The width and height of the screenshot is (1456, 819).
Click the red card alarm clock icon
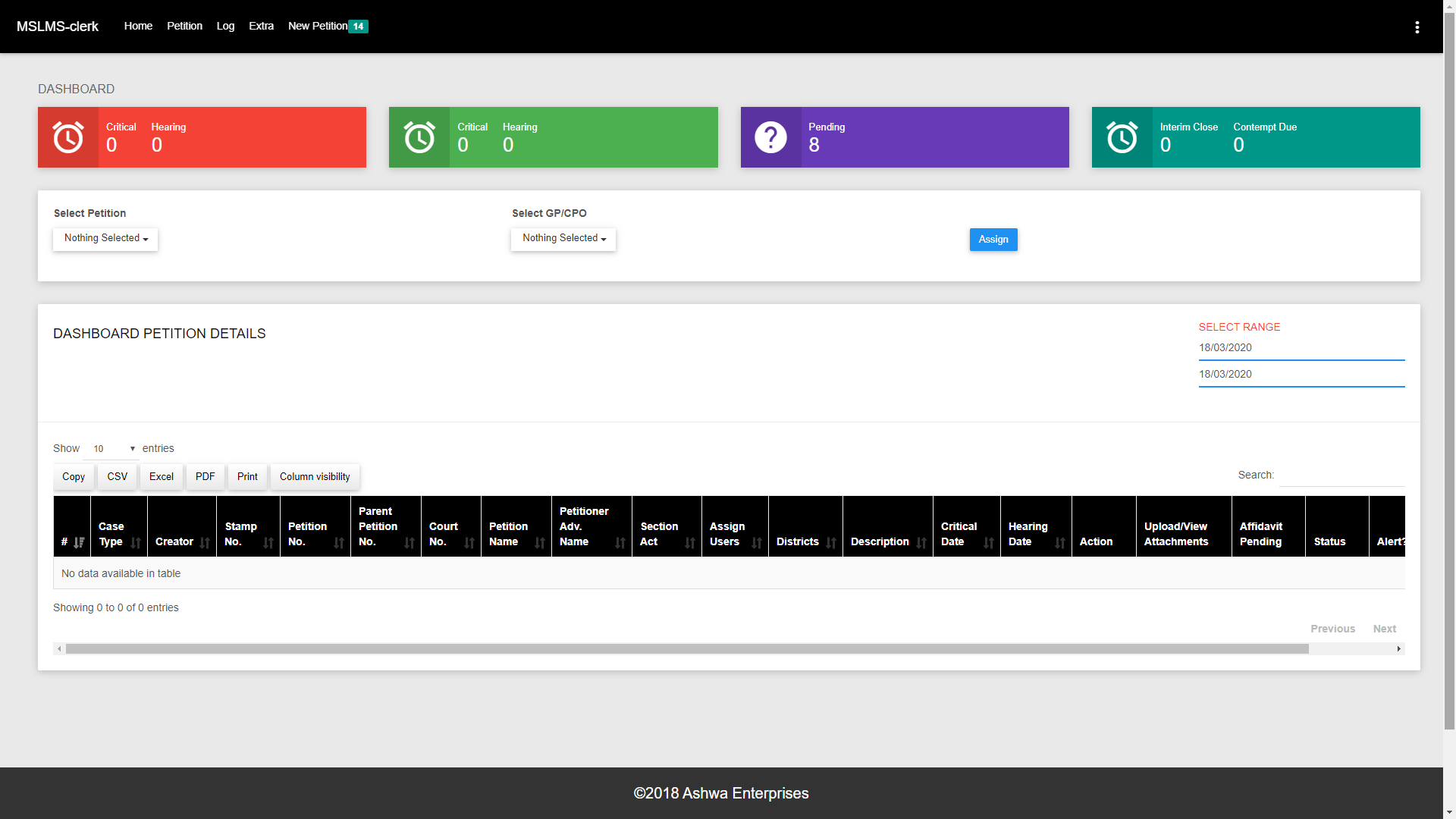(x=68, y=137)
